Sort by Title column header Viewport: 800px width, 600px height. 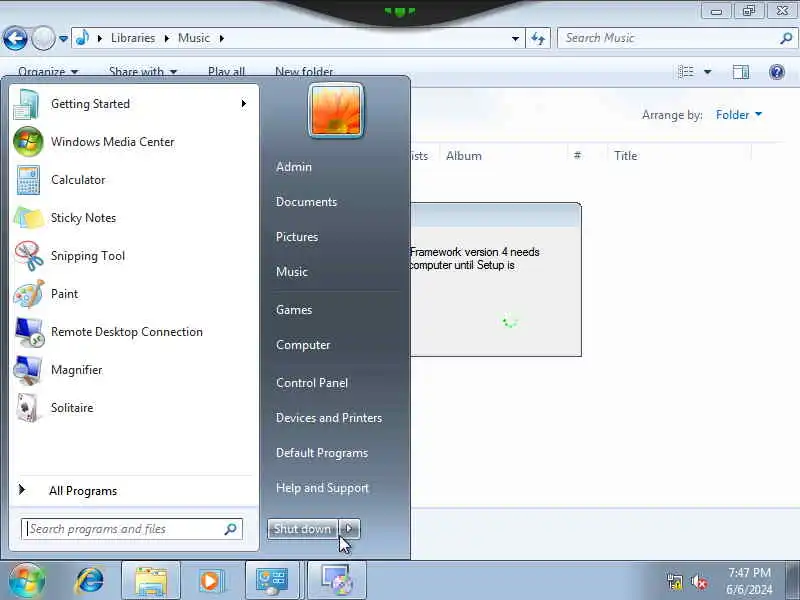626,156
